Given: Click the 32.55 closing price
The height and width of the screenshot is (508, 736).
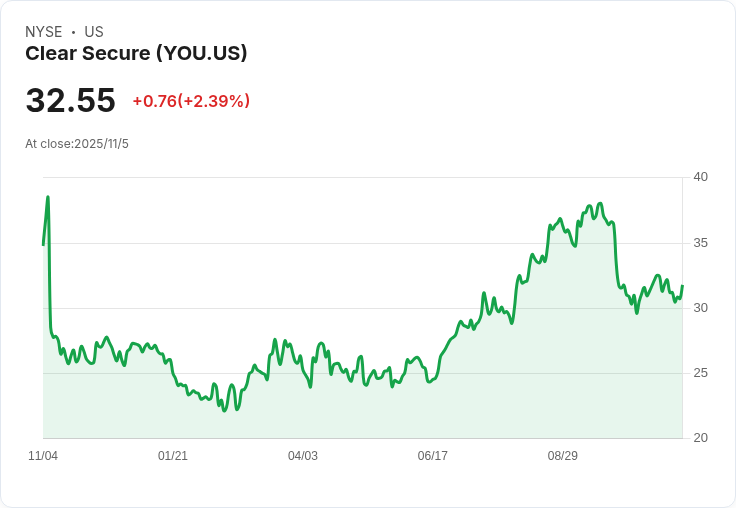Looking at the screenshot, I should [70, 100].
